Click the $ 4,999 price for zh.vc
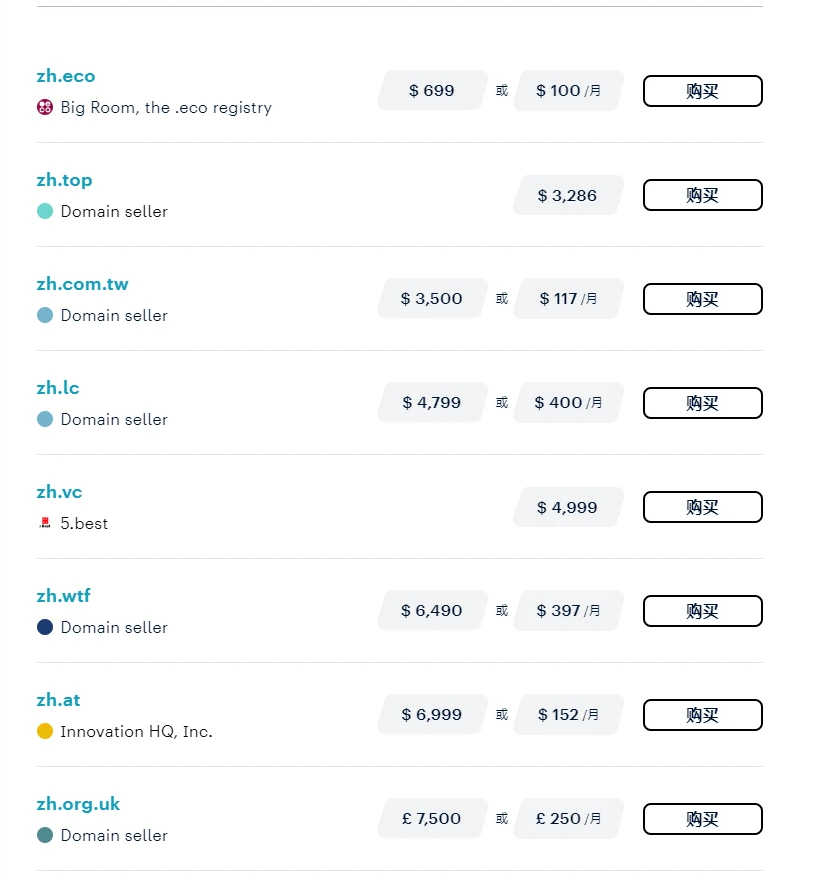The image size is (817, 873). click(x=568, y=507)
